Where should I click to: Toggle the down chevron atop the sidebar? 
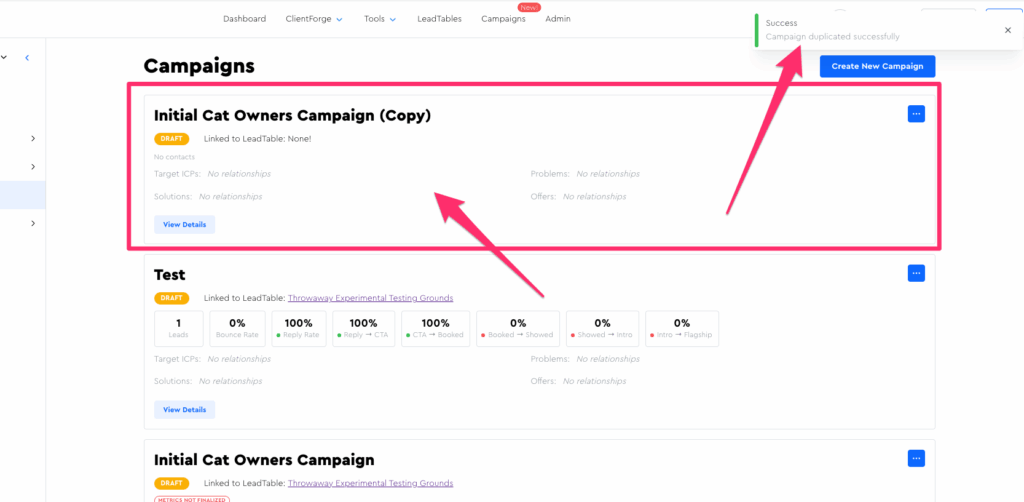(4, 58)
